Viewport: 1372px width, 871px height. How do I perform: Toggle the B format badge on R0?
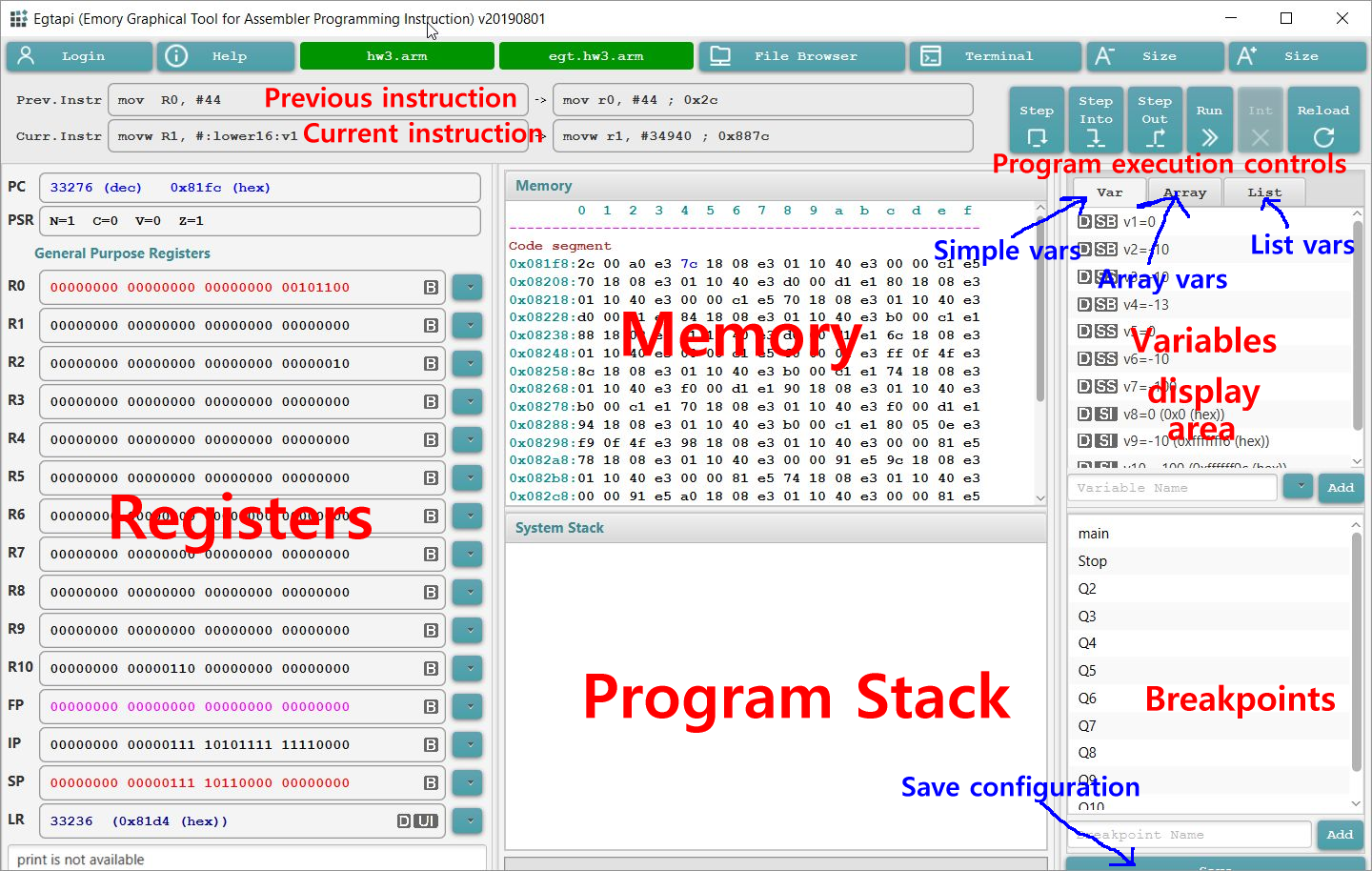coord(431,288)
